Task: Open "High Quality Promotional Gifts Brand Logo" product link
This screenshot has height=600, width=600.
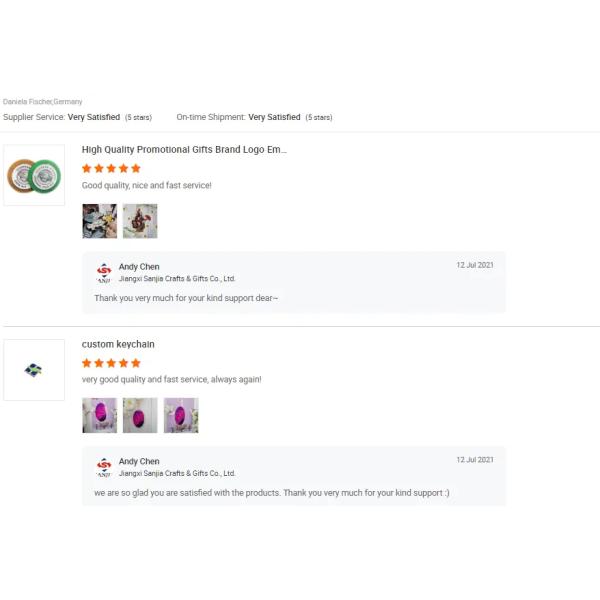Action: click(184, 149)
